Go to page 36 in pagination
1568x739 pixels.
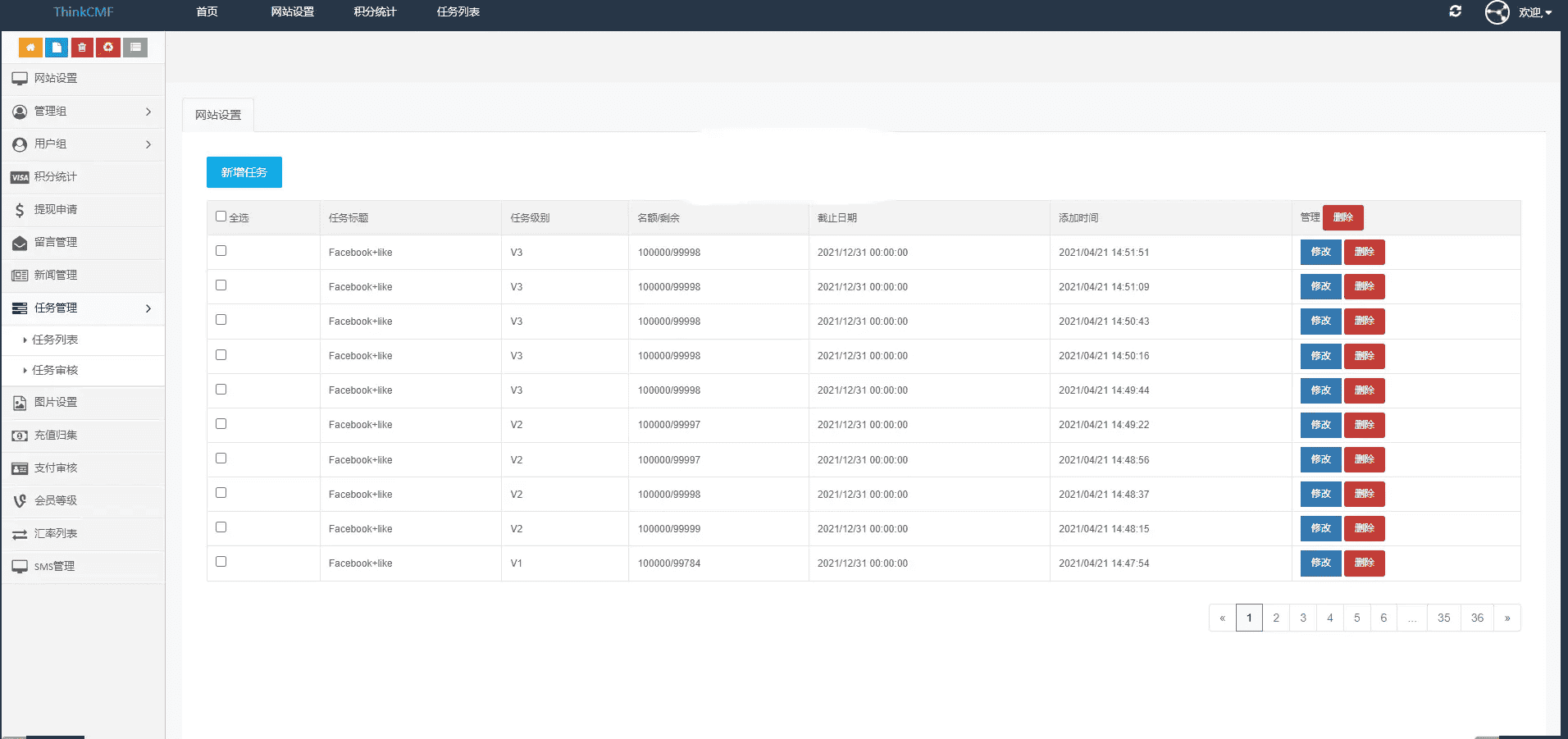pyautogui.click(x=1477, y=618)
